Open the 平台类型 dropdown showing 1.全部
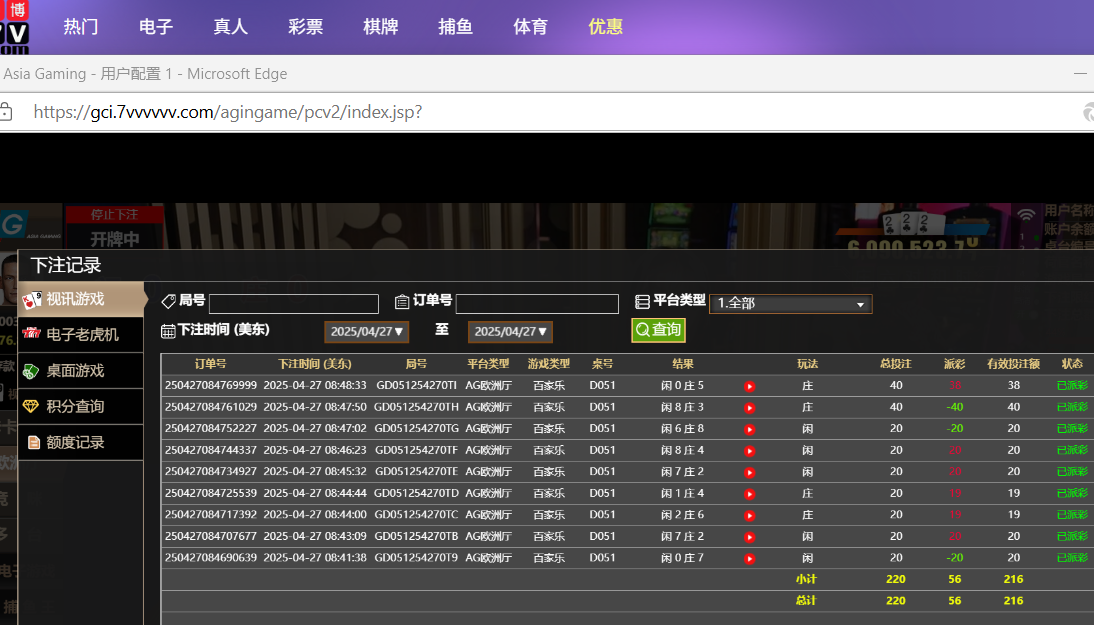Screen dimensions: 1094x625 [789, 304]
